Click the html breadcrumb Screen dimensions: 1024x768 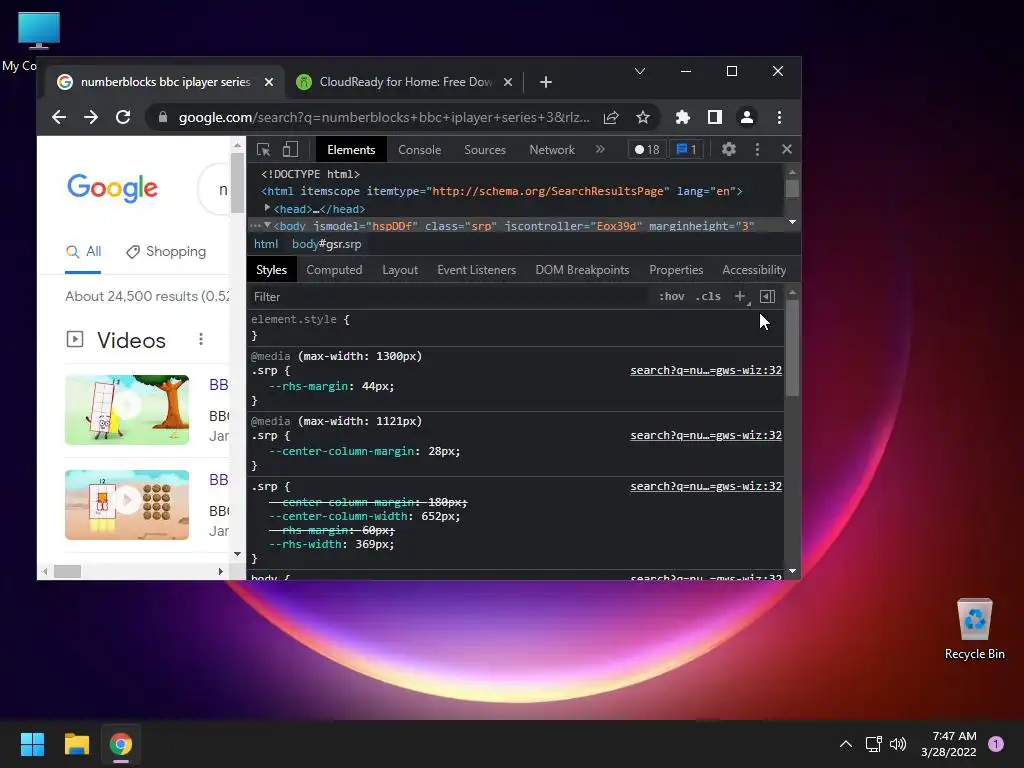[266, 244]
